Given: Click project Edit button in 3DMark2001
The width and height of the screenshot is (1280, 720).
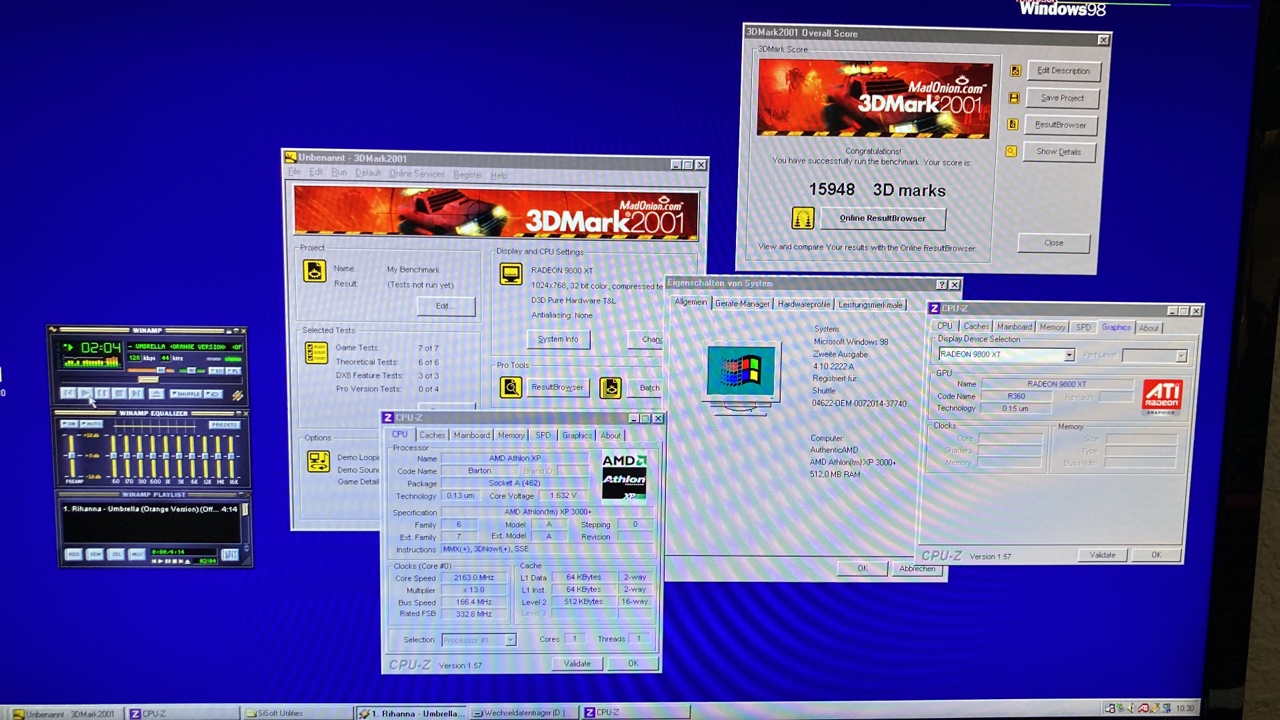Looking at the screenshot, I should [446, 306].
